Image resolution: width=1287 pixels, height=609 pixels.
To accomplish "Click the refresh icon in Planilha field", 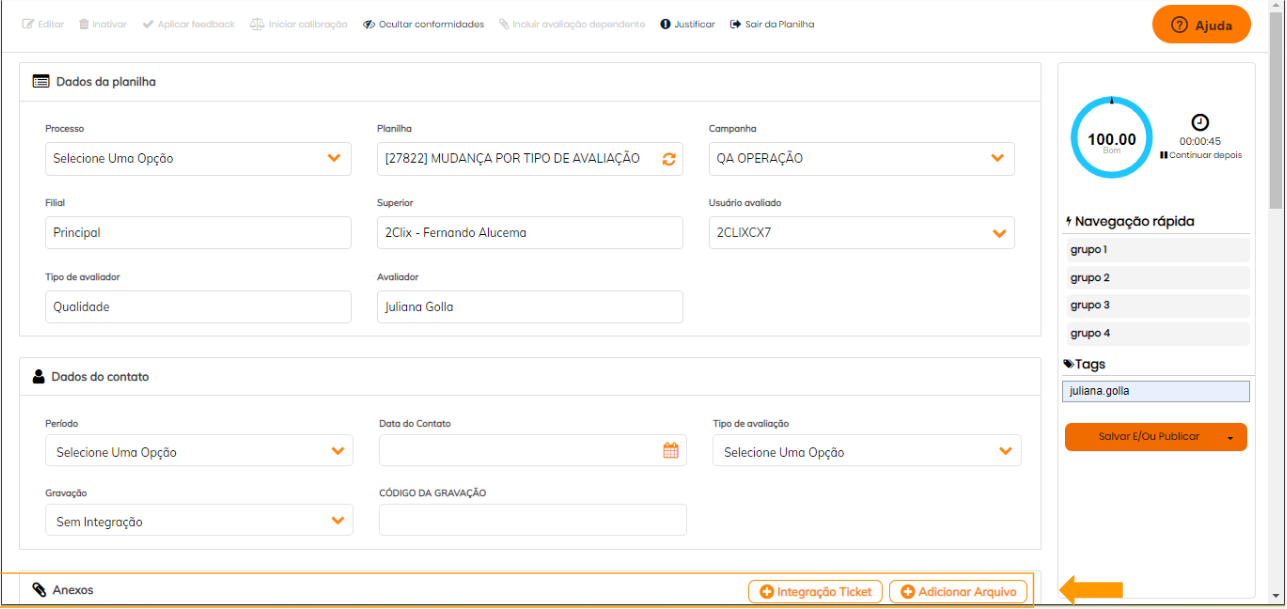I will click(669, 159).
